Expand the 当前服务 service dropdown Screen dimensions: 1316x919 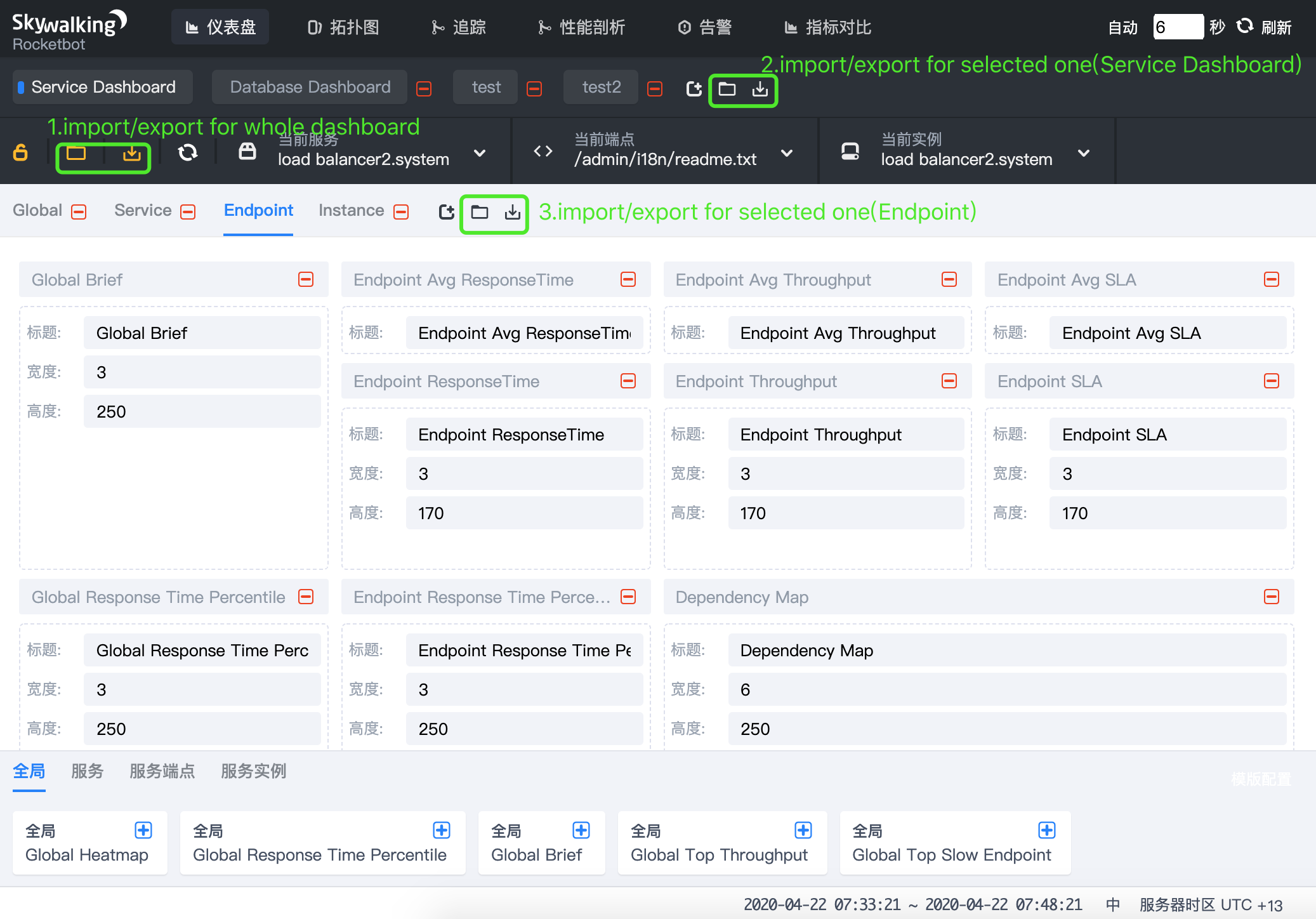480,153
